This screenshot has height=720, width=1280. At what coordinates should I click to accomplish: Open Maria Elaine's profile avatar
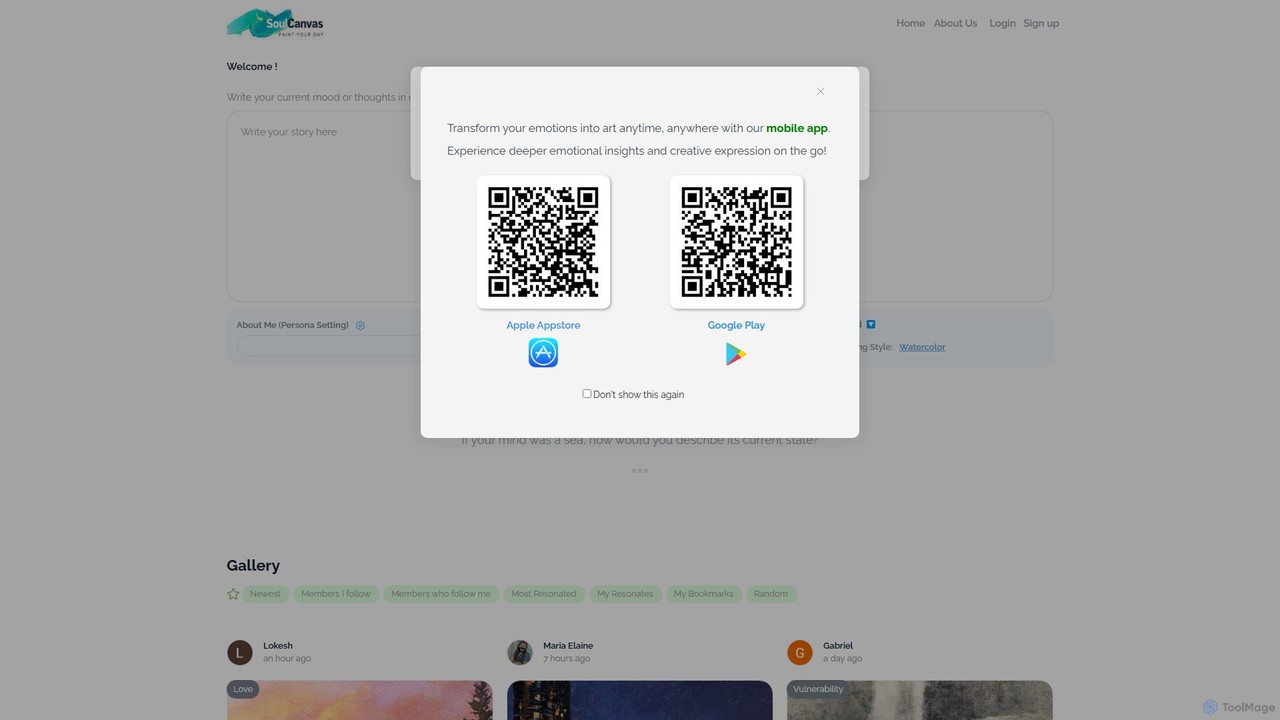tap(520, 653)
